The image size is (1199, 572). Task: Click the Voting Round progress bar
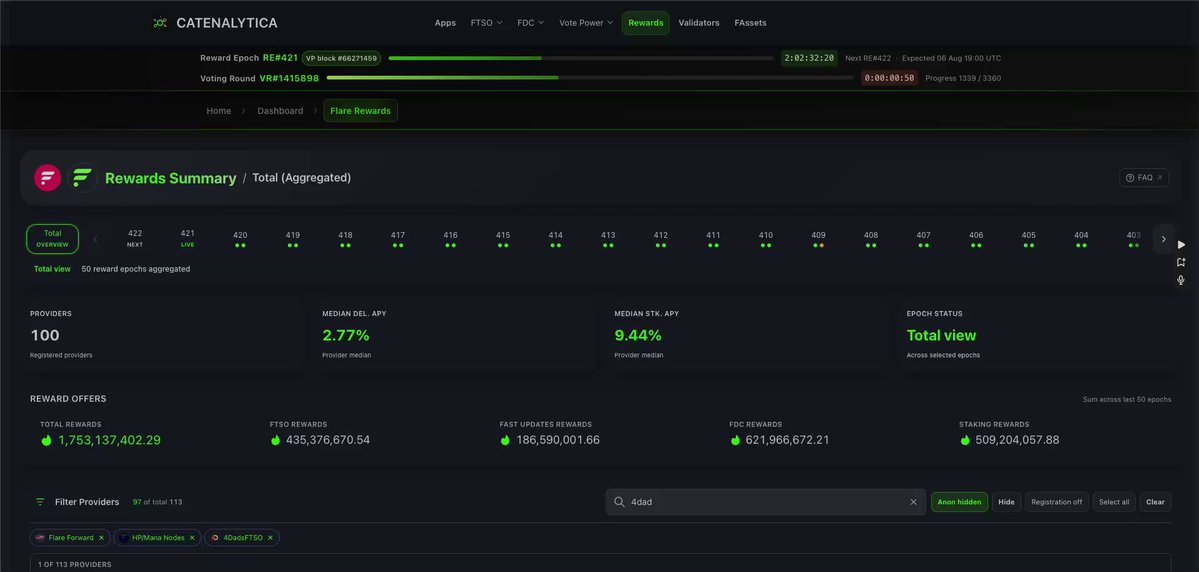pos(590,78)
